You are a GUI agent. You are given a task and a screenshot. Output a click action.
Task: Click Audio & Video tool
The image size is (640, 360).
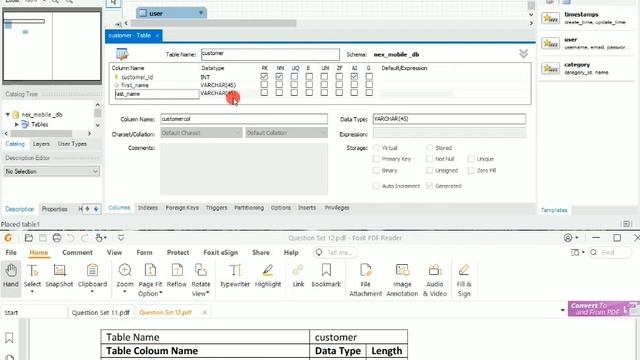click(x=435, y=280)
